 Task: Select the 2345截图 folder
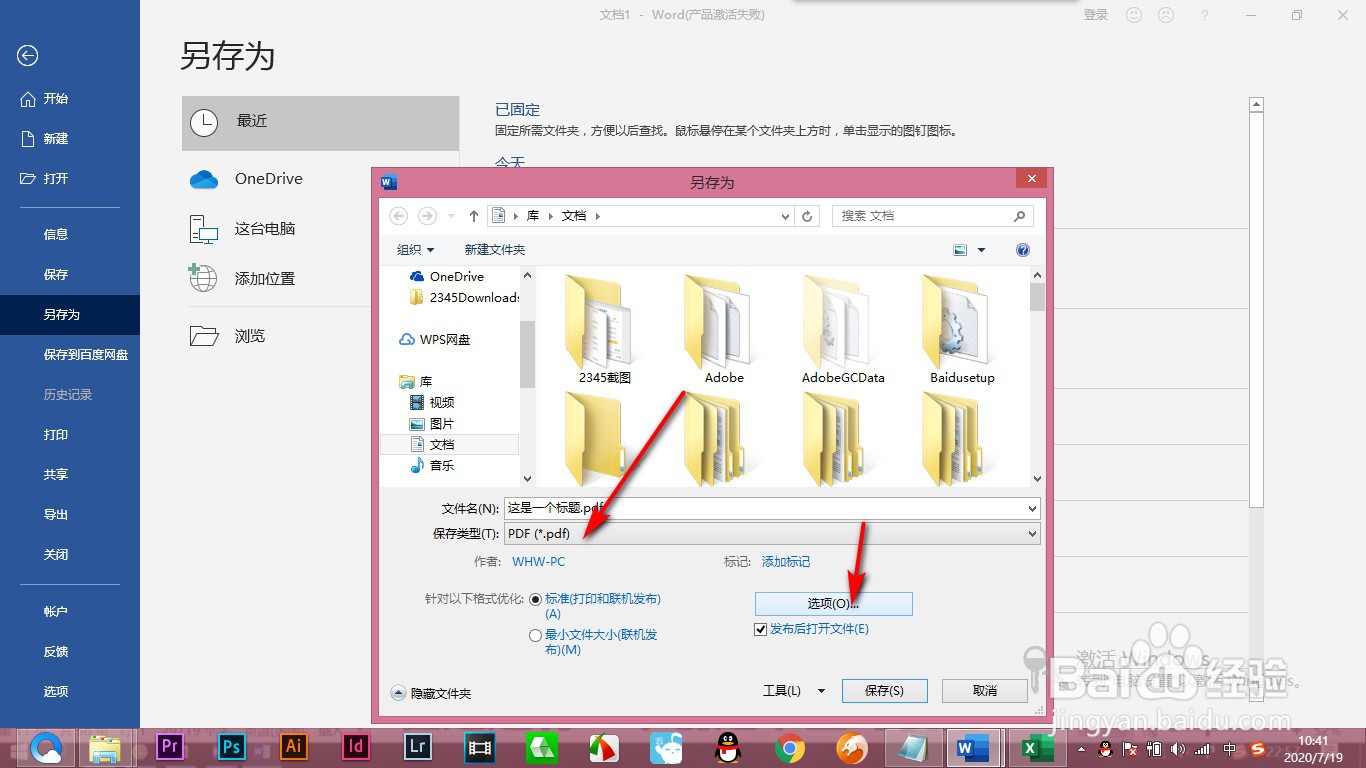point(605,329)
